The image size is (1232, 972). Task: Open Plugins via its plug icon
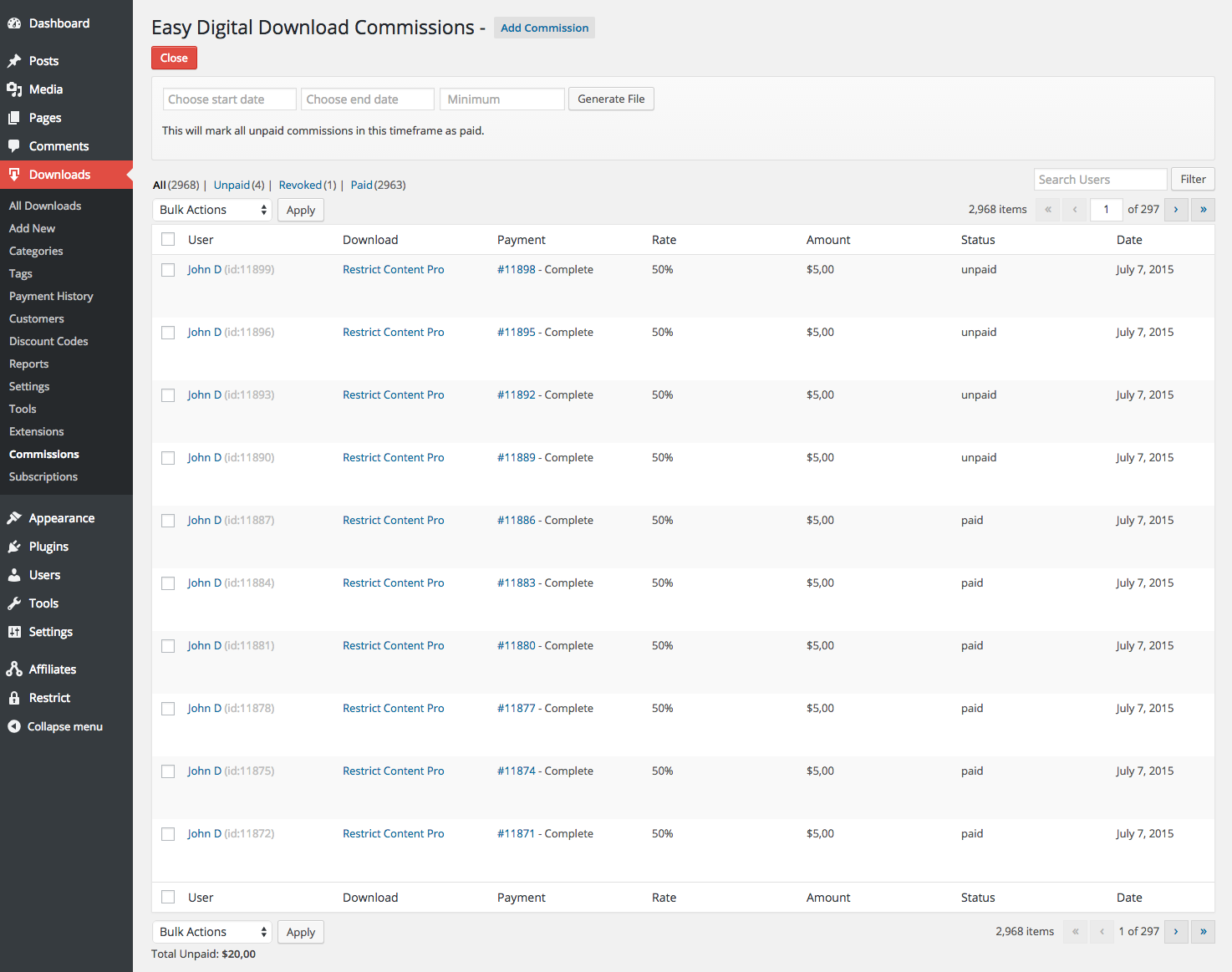(x=14, y=547)
